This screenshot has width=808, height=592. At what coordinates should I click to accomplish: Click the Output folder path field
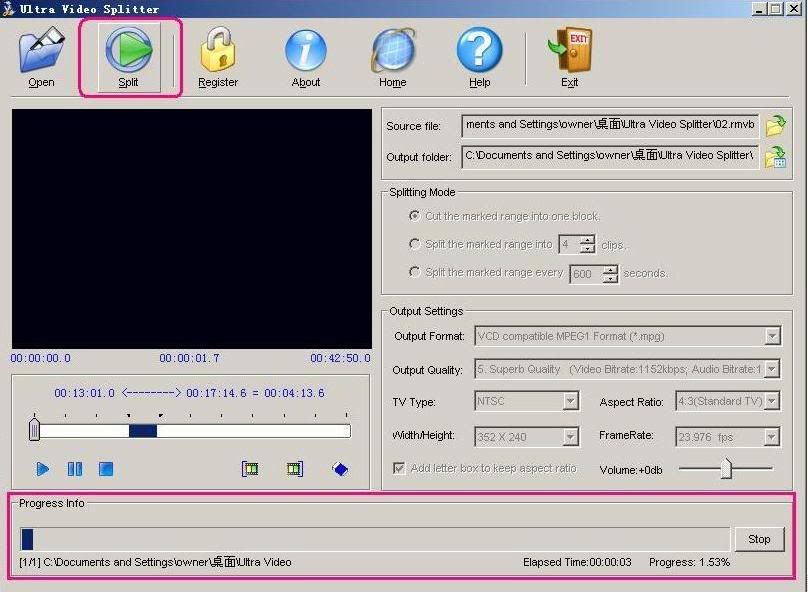pos(610,157)
